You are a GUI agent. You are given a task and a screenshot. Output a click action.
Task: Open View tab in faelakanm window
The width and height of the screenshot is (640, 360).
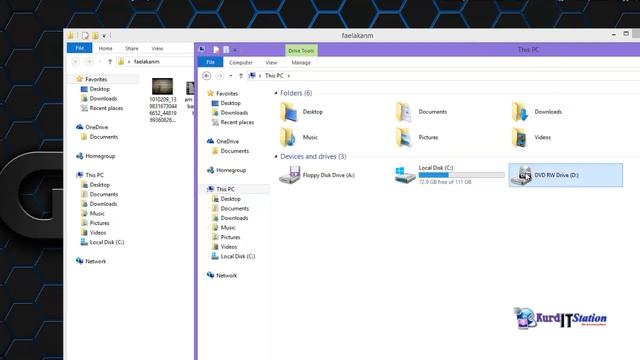157,49
